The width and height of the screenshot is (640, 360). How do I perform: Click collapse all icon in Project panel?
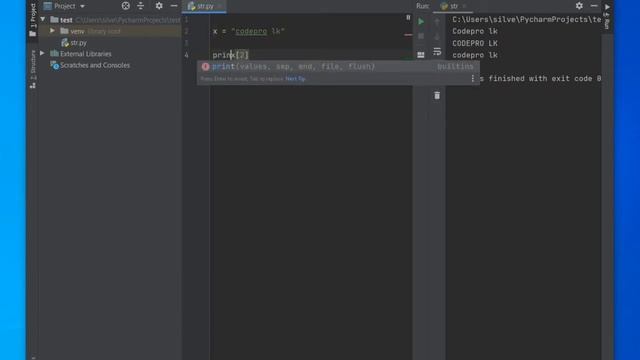[x=140, y=6]
